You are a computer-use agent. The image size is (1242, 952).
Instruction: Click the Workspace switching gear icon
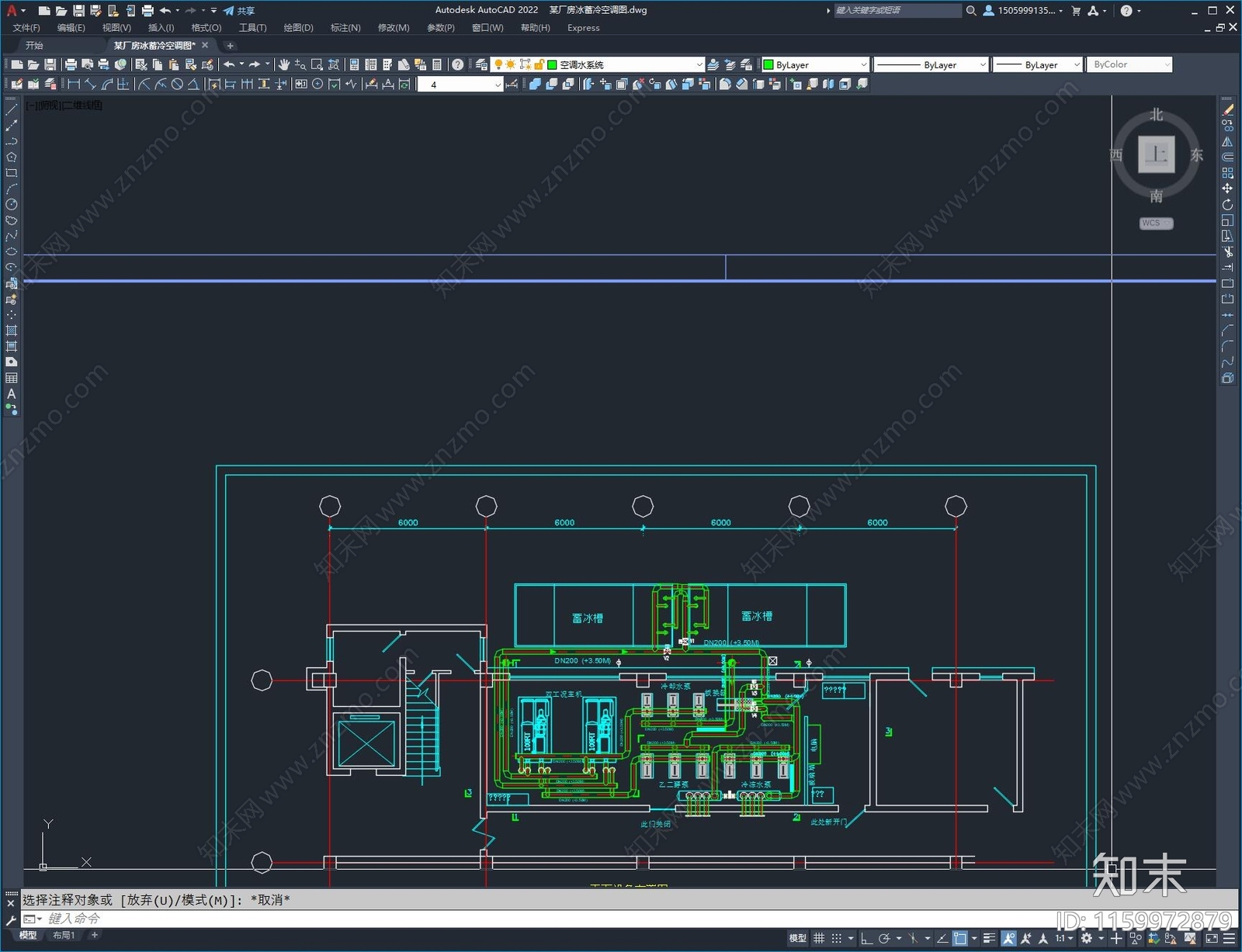coord(1087,938)
